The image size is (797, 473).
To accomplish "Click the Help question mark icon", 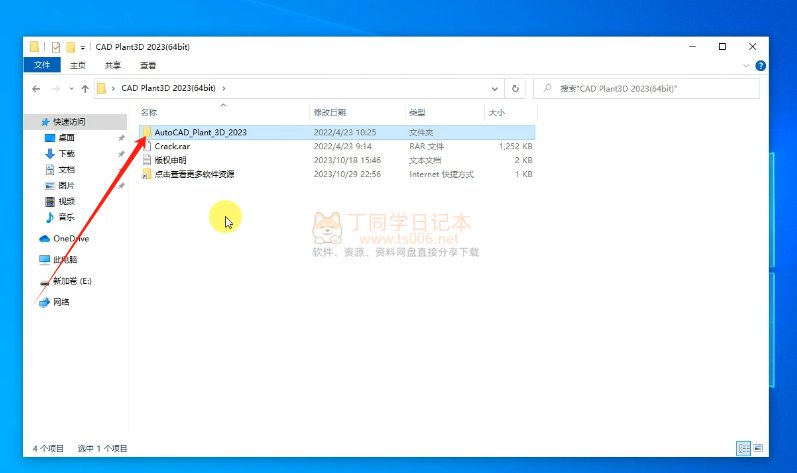I will [761, 65].
